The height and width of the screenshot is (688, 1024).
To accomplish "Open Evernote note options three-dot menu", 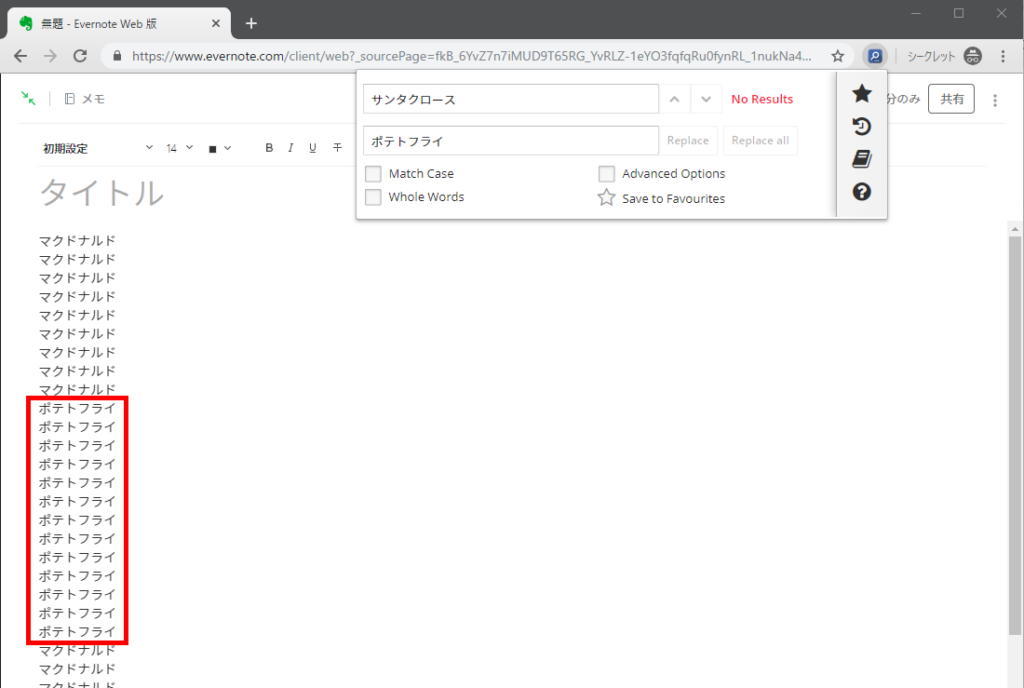I will click(995, 100).
